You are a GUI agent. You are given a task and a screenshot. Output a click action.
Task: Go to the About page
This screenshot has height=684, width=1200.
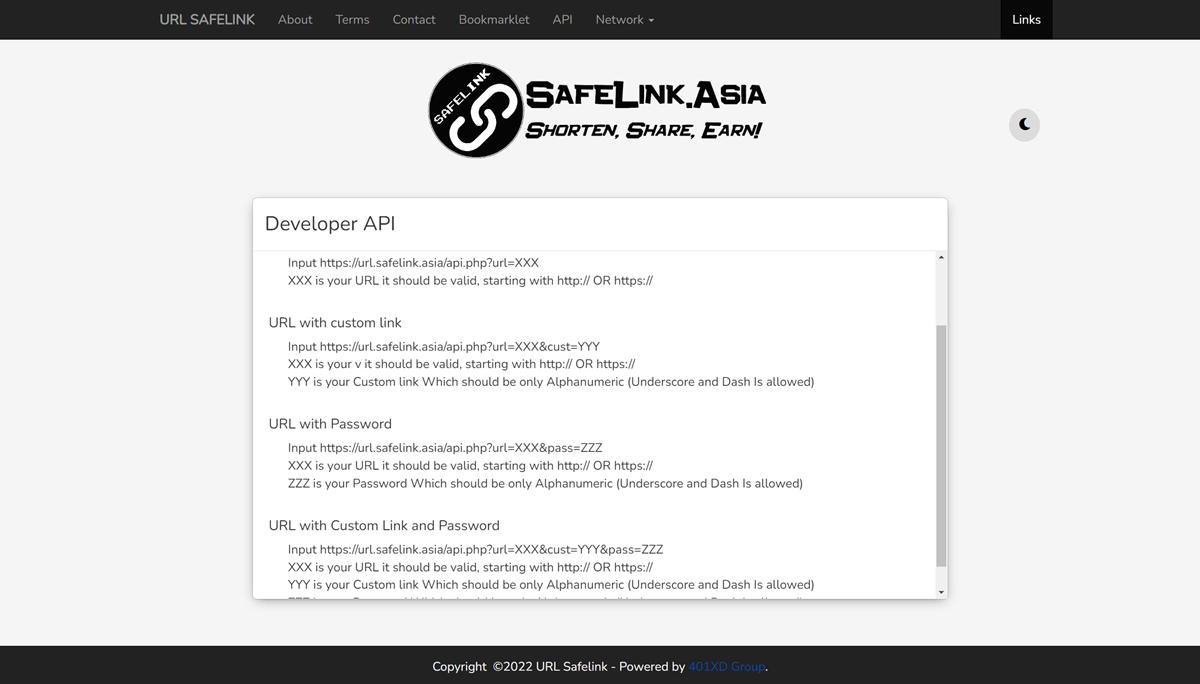(x=295, y=19)
